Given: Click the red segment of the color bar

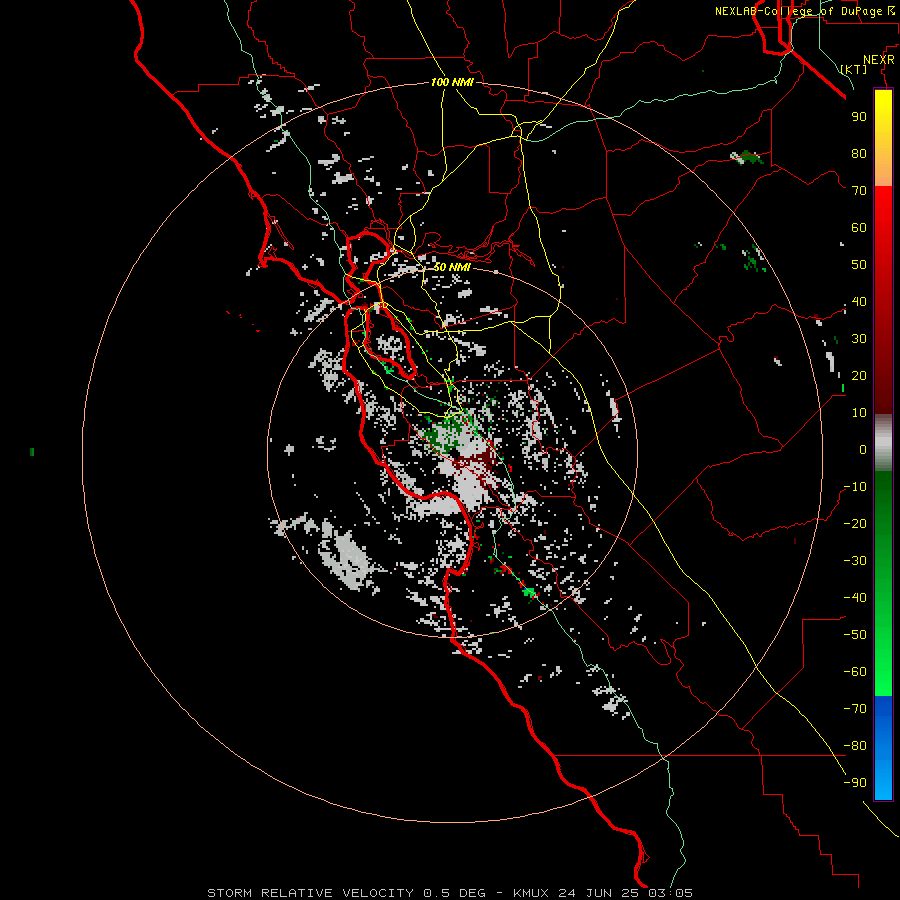Looking at the screenshot, I should [883, 298].
